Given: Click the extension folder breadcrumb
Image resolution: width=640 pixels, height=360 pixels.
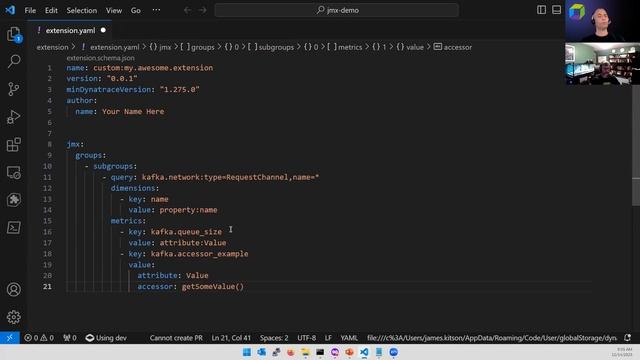Looking at the screenshot, I should [x=52, y=47].
